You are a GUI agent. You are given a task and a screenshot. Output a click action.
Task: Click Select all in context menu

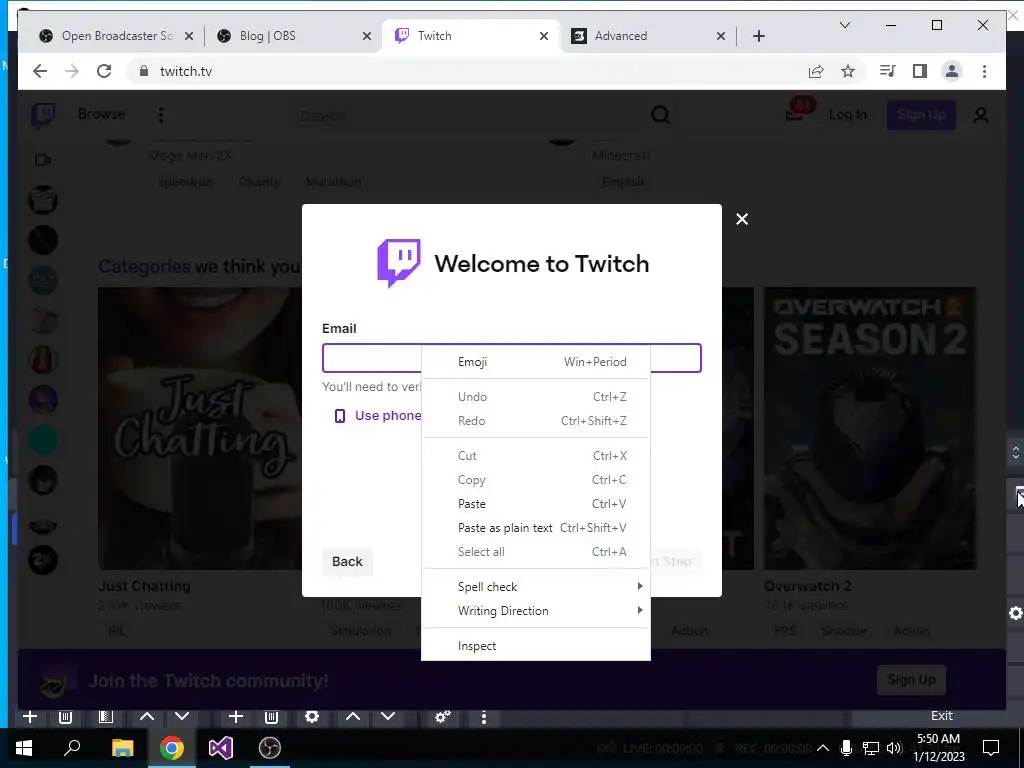(x=536, y=552)
